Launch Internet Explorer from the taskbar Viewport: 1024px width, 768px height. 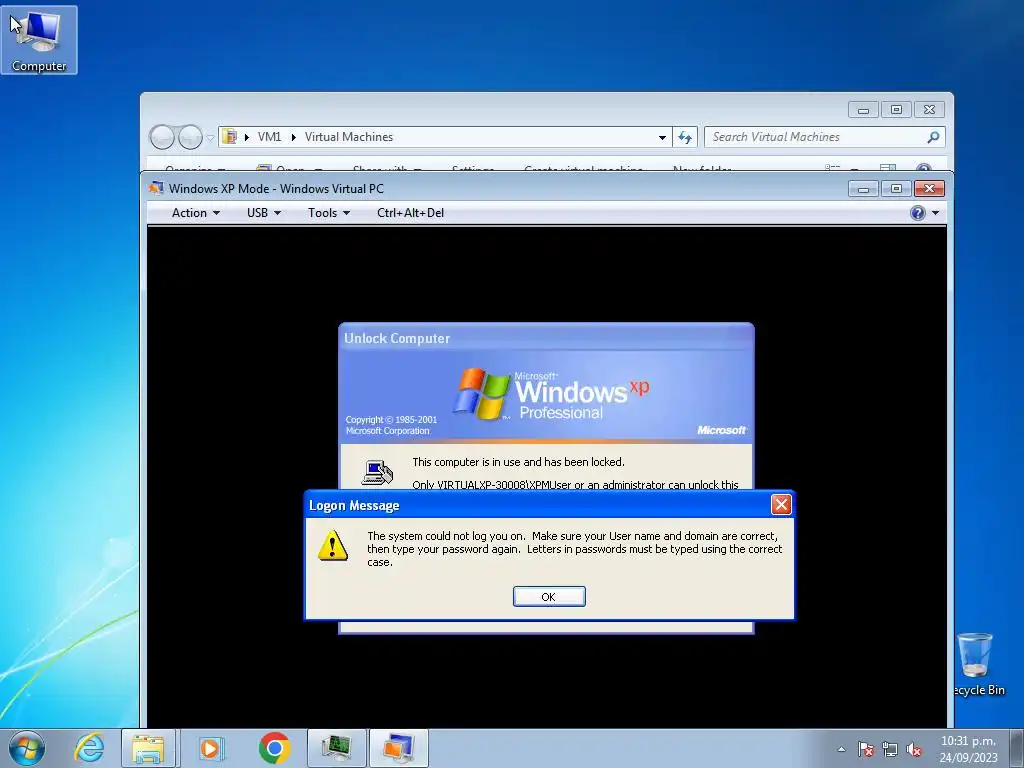click(x=89, y=748)
